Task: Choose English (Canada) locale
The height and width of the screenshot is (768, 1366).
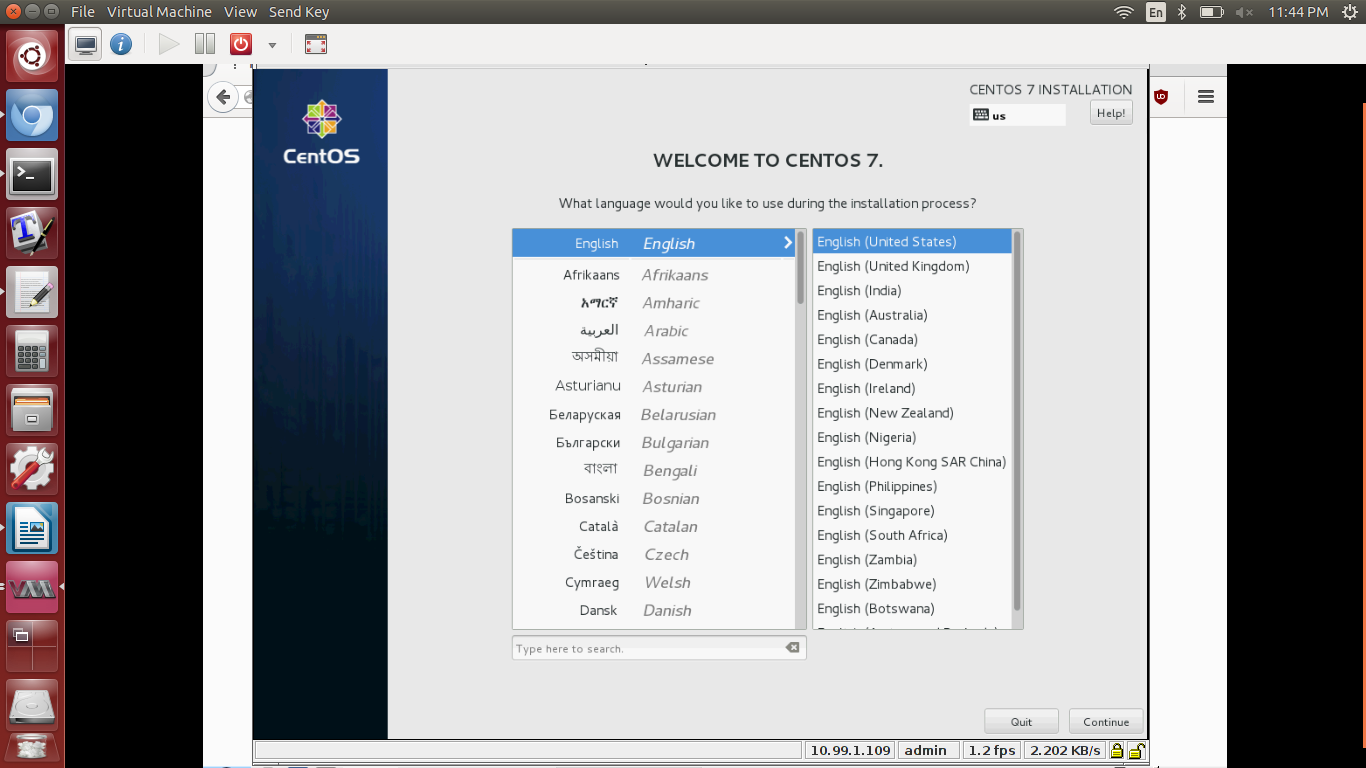Action: (912, 340)
